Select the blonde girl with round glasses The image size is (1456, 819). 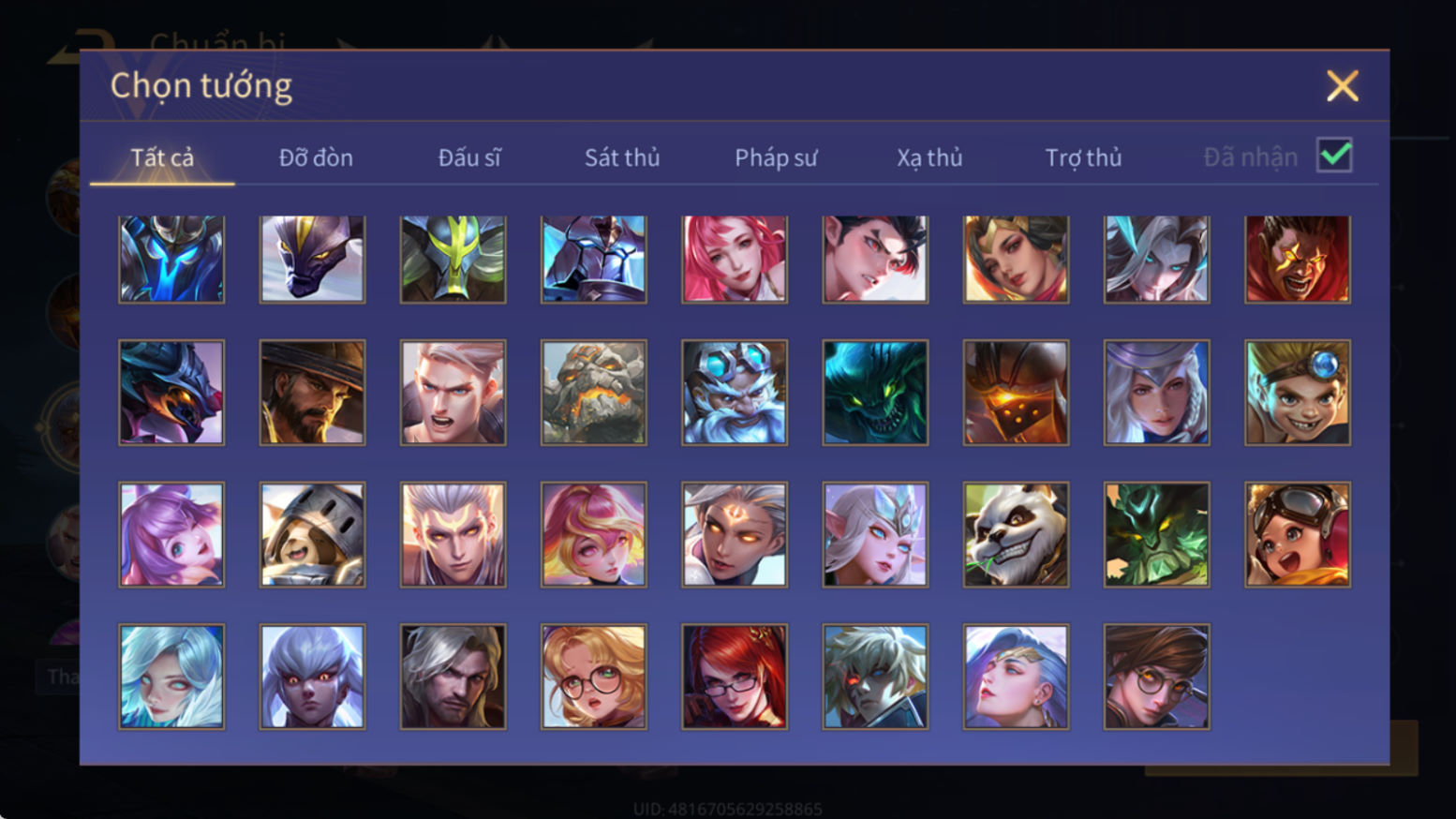(x=594, y=677)
